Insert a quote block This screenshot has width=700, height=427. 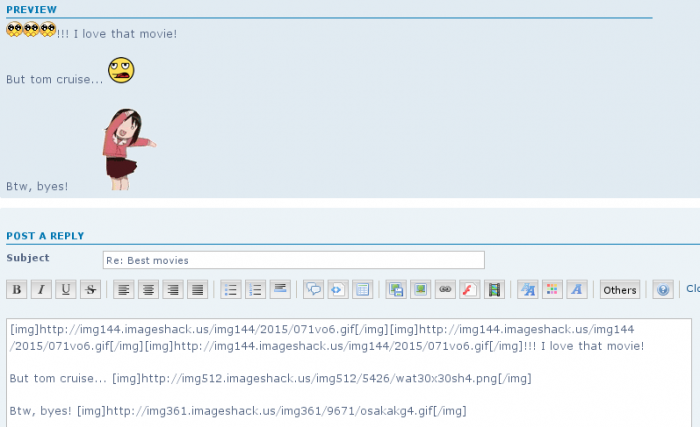coord(313,289)
